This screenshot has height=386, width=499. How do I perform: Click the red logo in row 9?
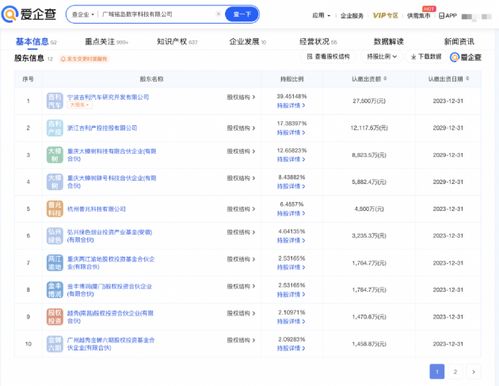pyautogui.click(x=55, y=317)
